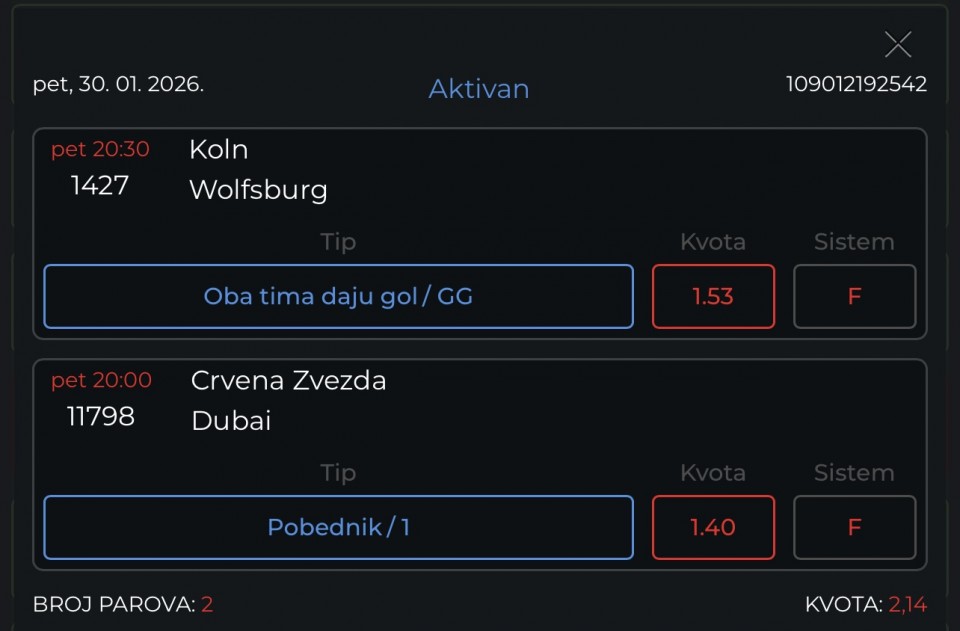Select the ticket number 109012192542

point(856,84)
